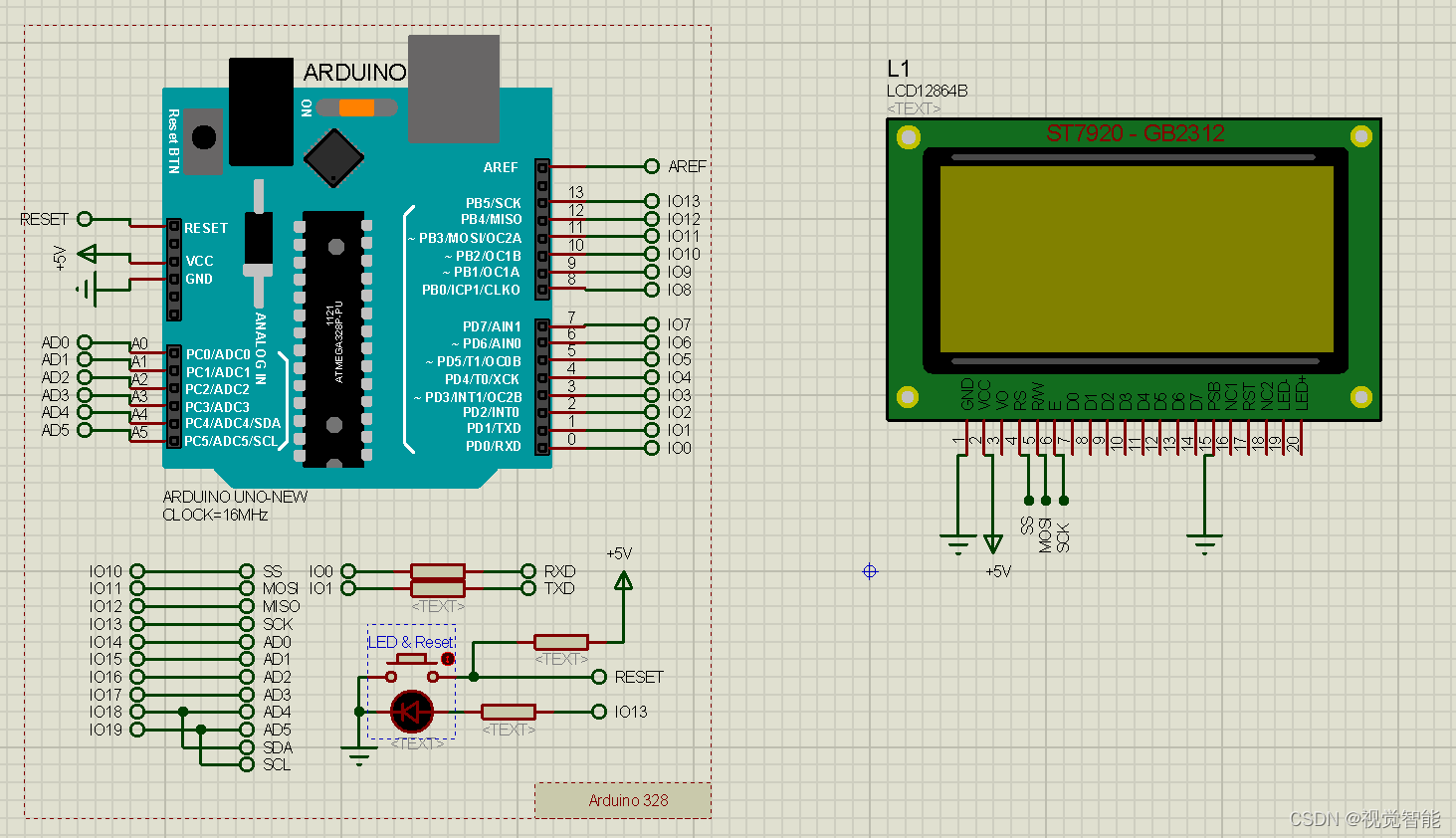Click the LCD12864B display component L1
This screenshot has height=838, width=1456.
click(1135, 269)
